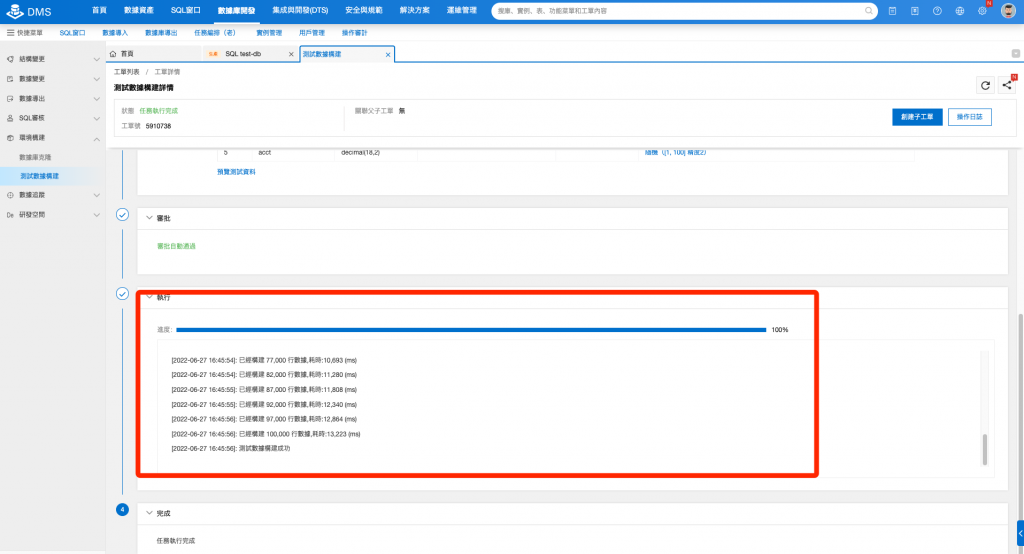Open the 預覽測試資料 link

tap(236, 172)
